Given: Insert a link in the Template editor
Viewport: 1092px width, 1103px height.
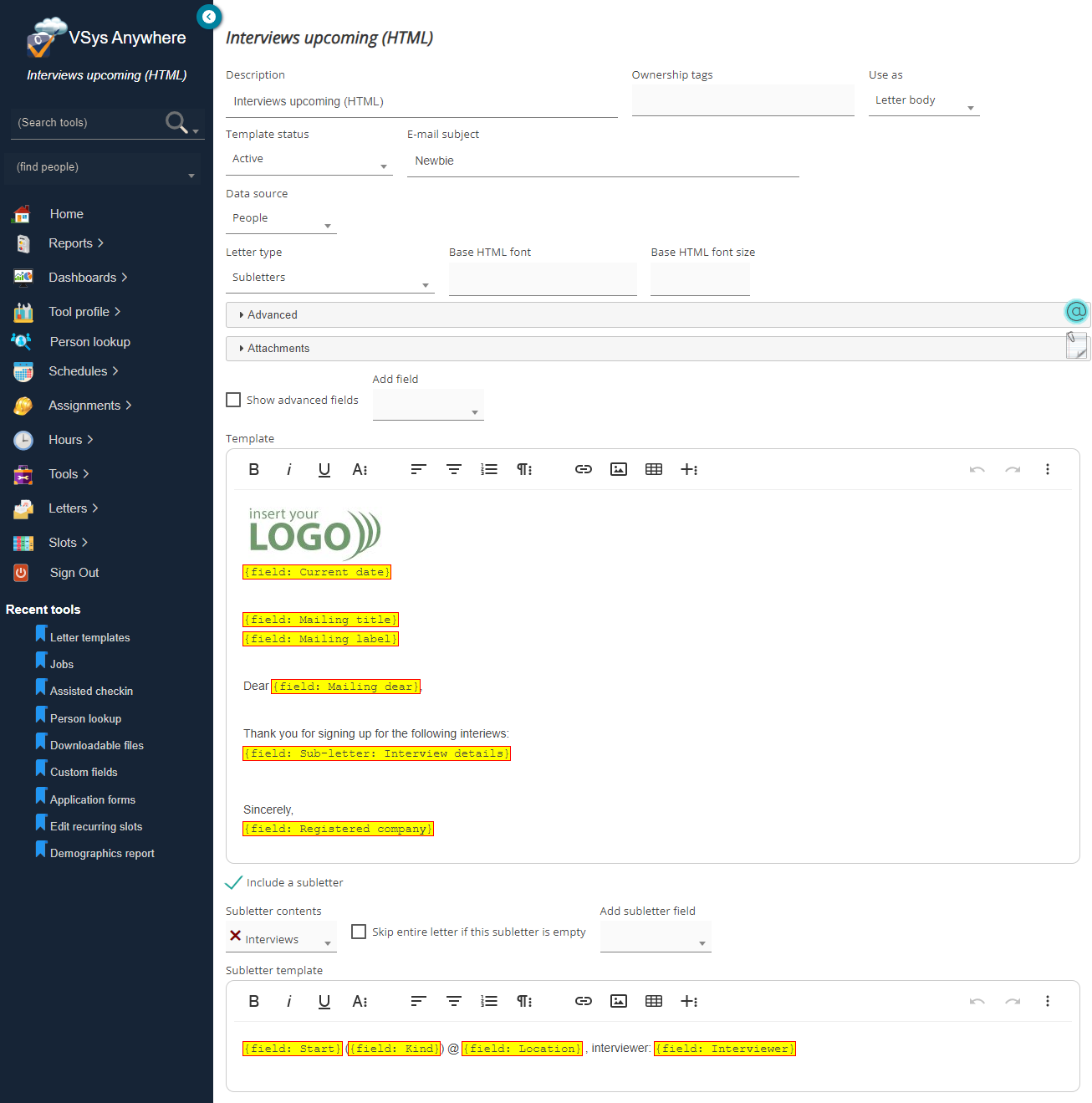Looking at the screenshot, I should 584,470.
